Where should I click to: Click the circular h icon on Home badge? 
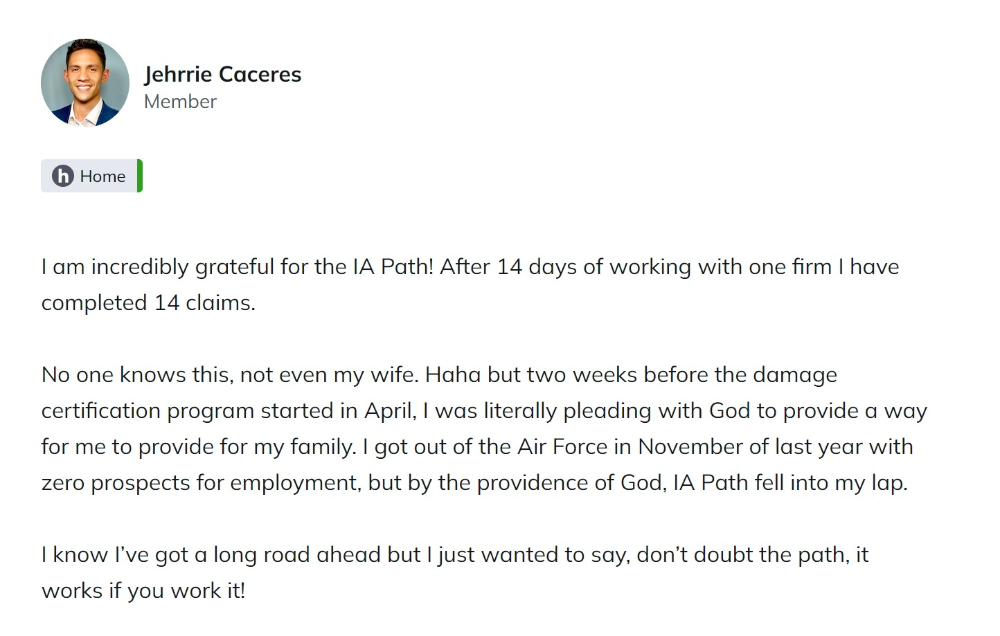62,176
